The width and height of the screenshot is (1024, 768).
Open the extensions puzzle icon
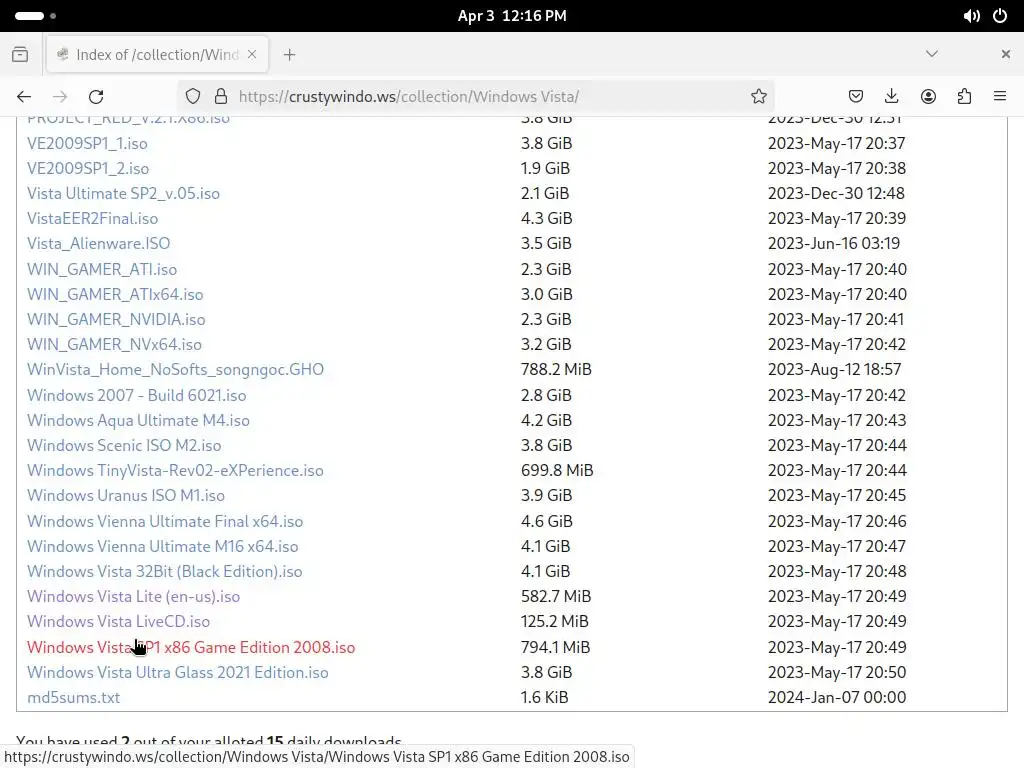[x=964, y=97]
